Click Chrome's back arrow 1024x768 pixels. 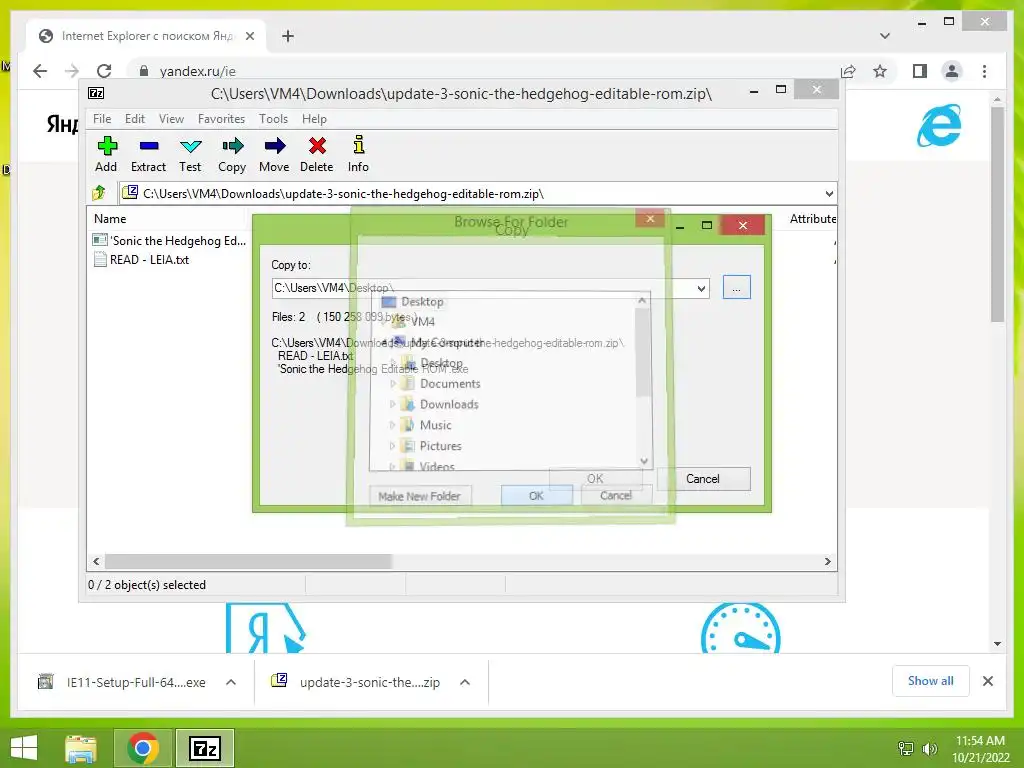pos(40,71)
